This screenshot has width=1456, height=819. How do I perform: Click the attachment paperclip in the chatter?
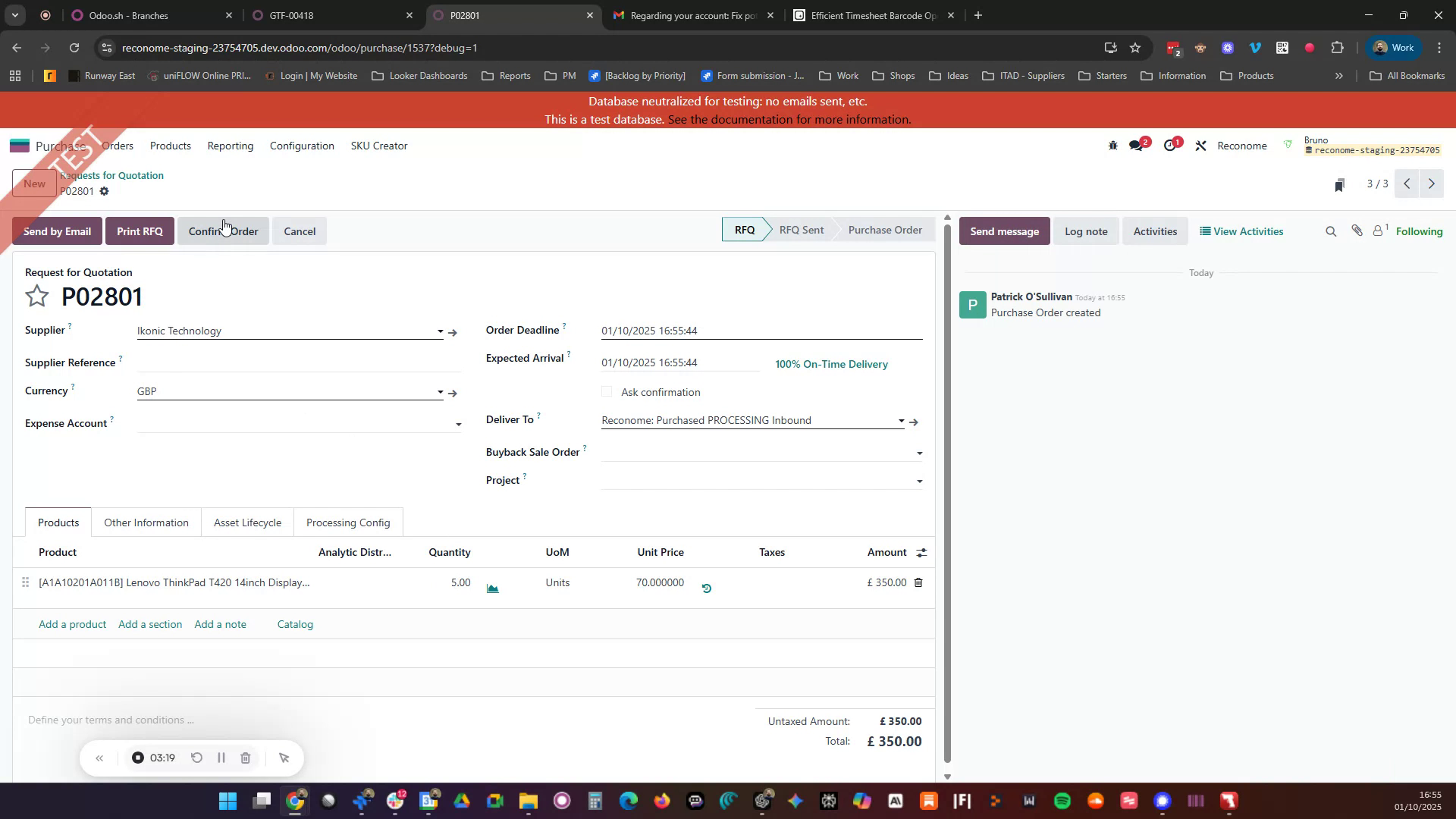(x=1357, y=231)
